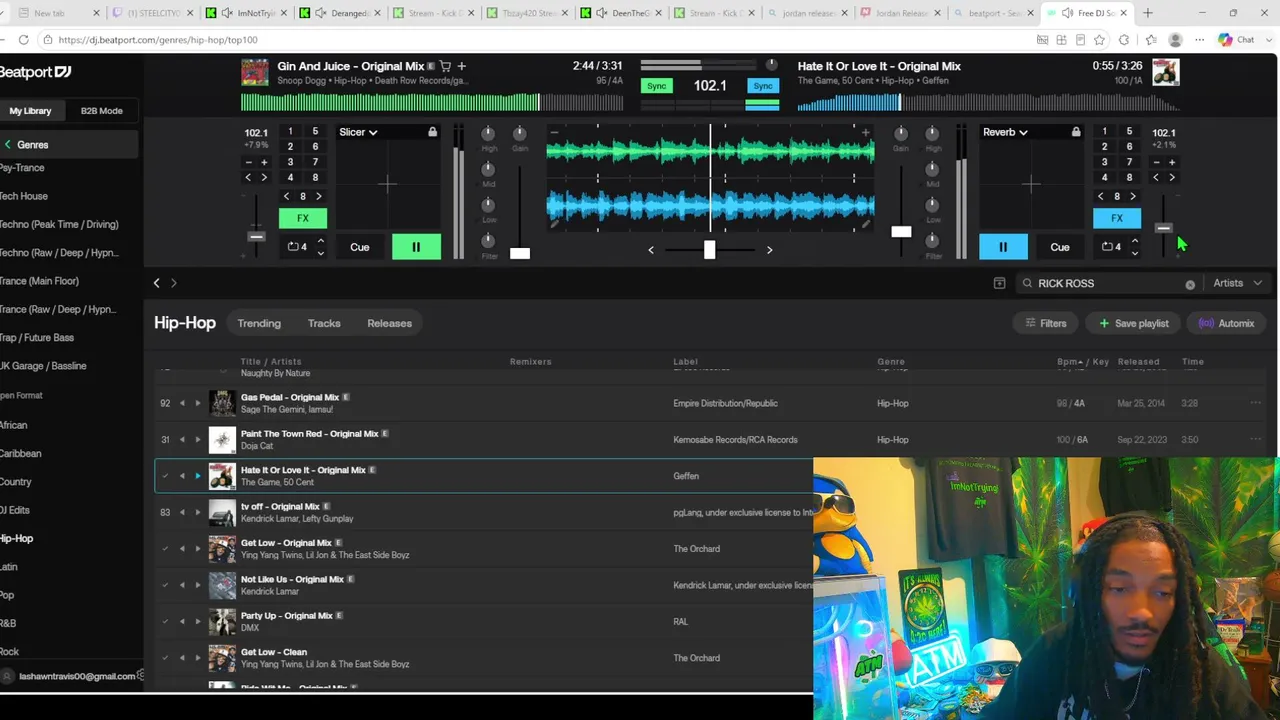Pause the right deck playback
Image resolution: width=1280 pixels, height=720 pixels.
click(x=1003, y=247)
